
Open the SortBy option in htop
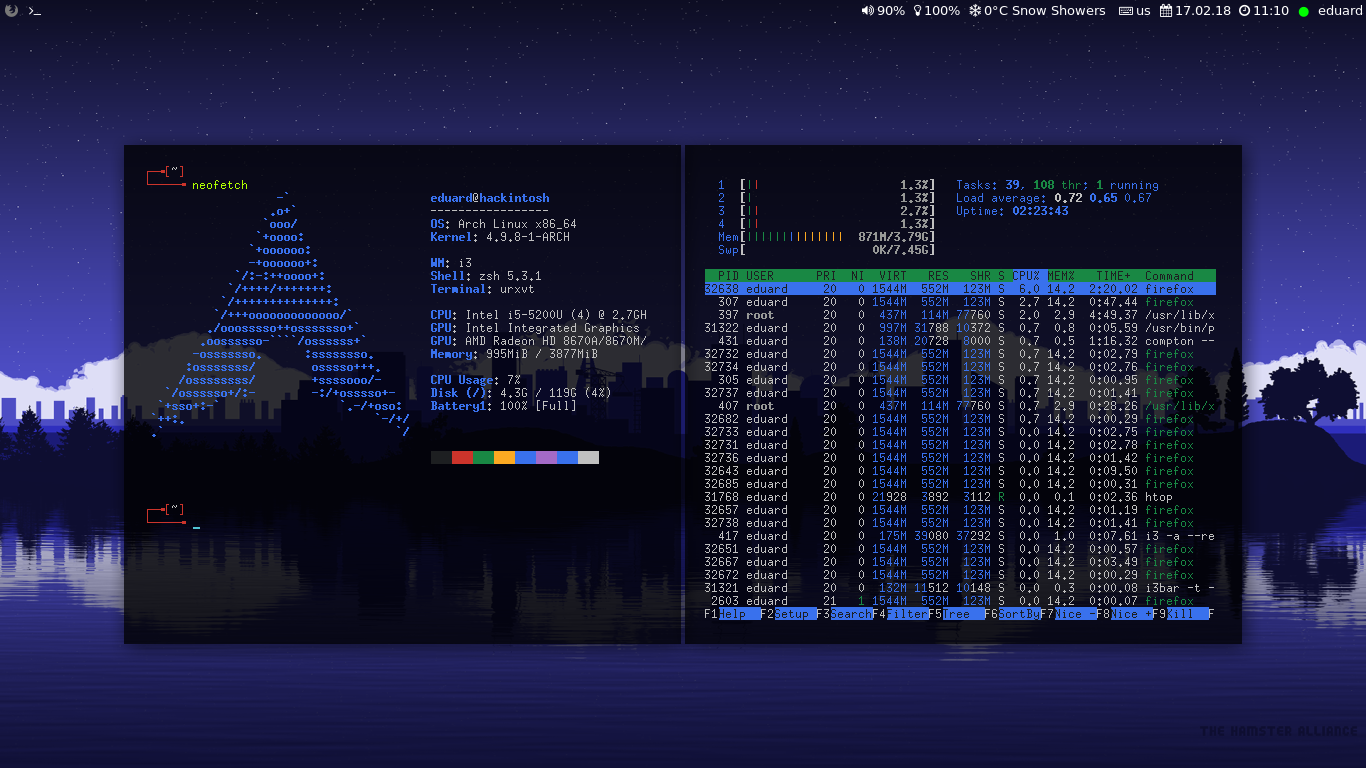1019,614
